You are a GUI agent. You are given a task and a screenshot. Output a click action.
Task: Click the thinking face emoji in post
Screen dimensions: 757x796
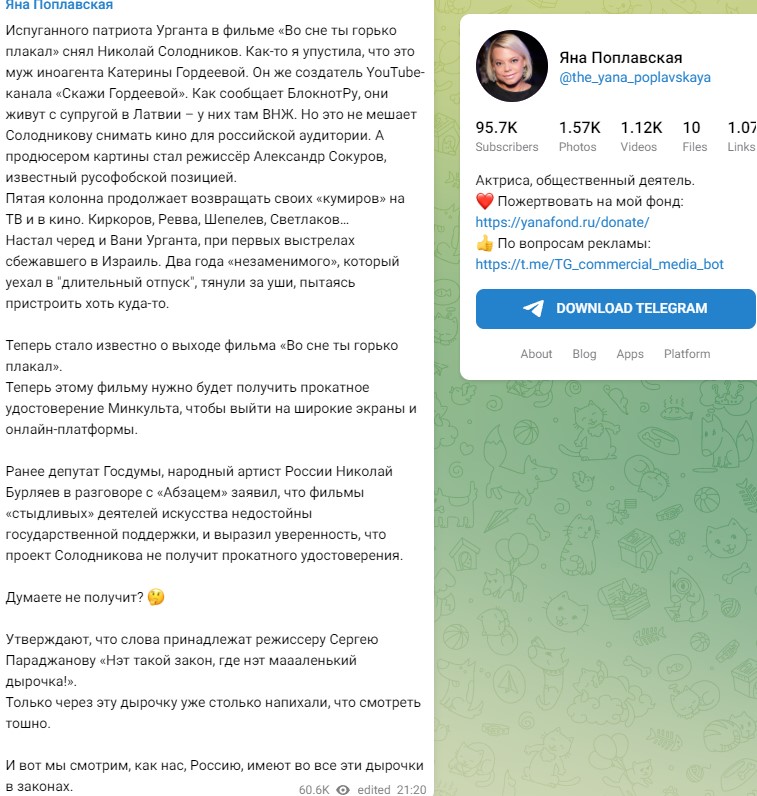(155, 597)
